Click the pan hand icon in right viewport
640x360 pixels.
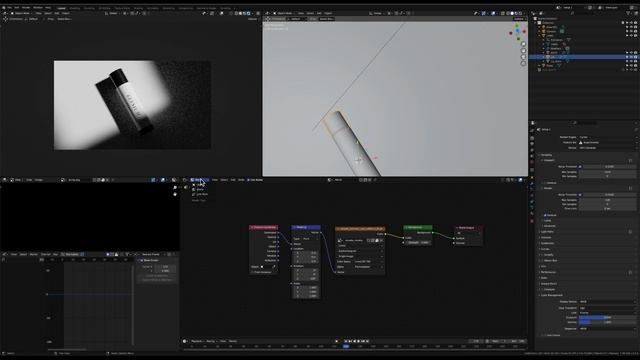(x=523, y=51)
